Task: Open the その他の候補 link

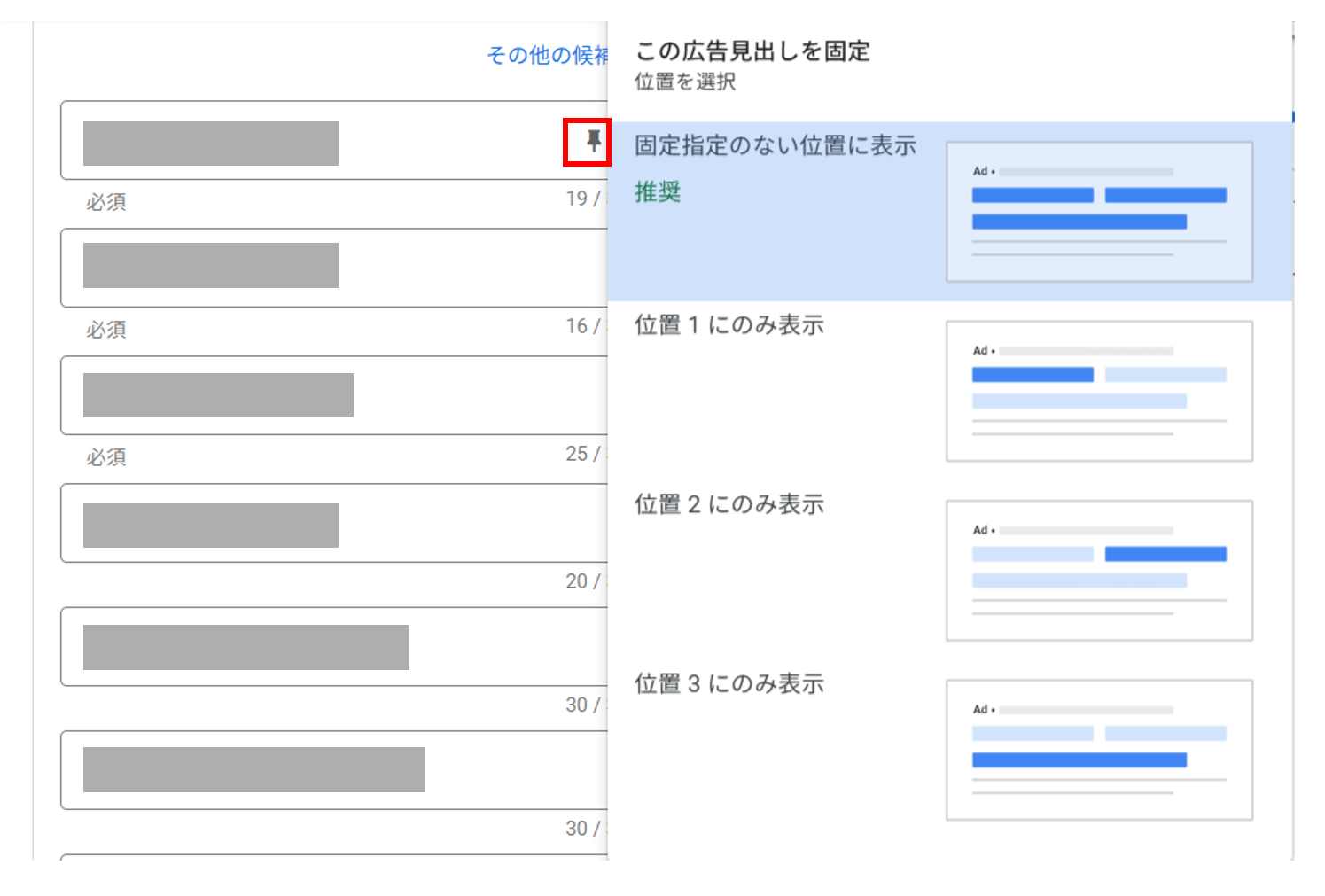Action: [547, 55]
